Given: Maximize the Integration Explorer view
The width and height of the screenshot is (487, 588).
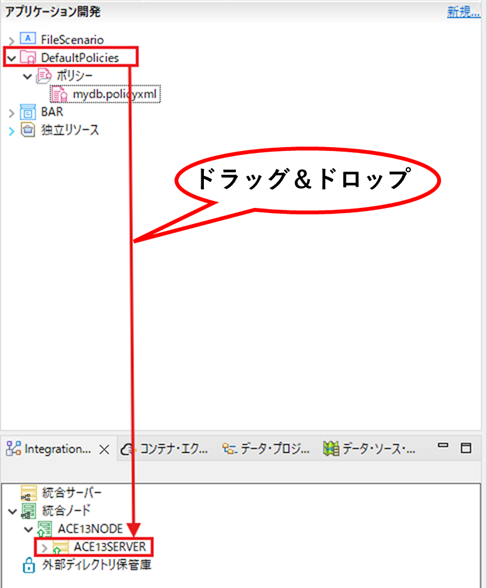Looking at the screenshot, I should (x=466, y=448).
